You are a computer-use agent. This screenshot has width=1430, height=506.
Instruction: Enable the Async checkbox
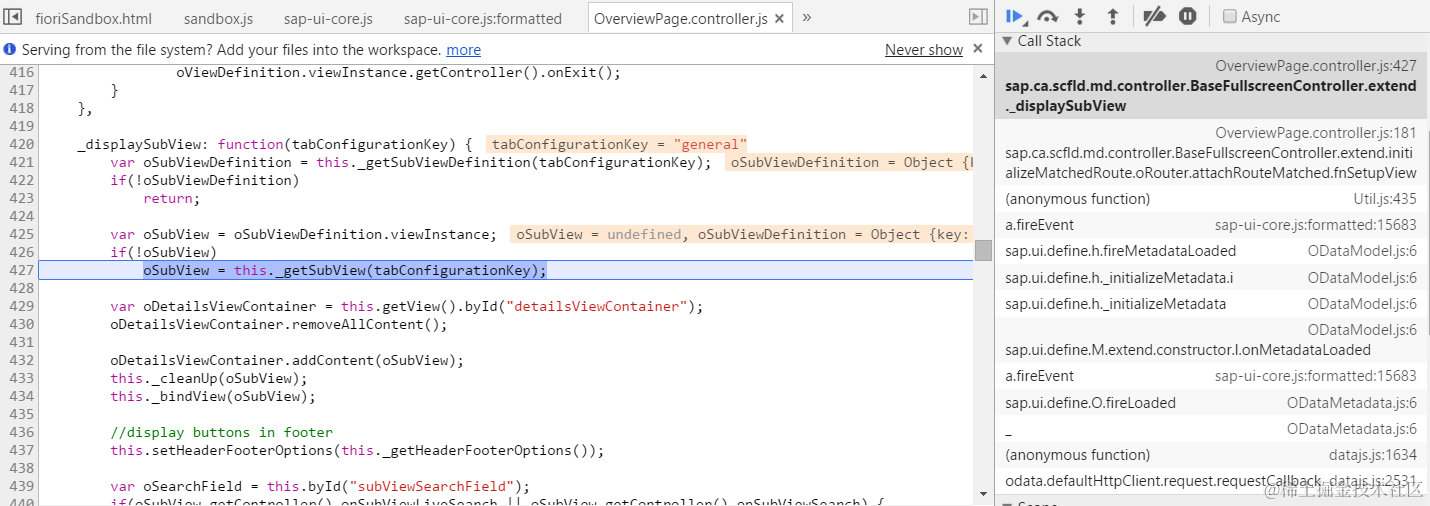tap(1230, 16)
